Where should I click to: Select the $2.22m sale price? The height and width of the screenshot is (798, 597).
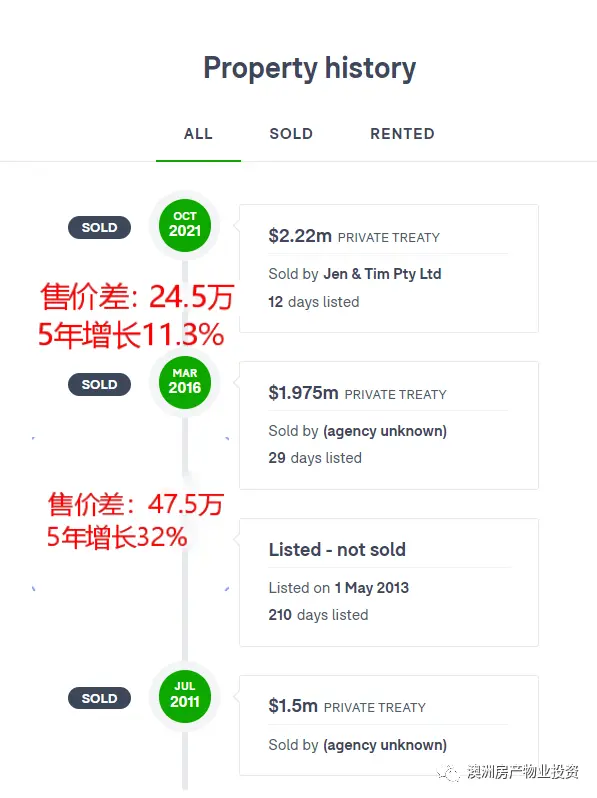(x=300, y=236)
